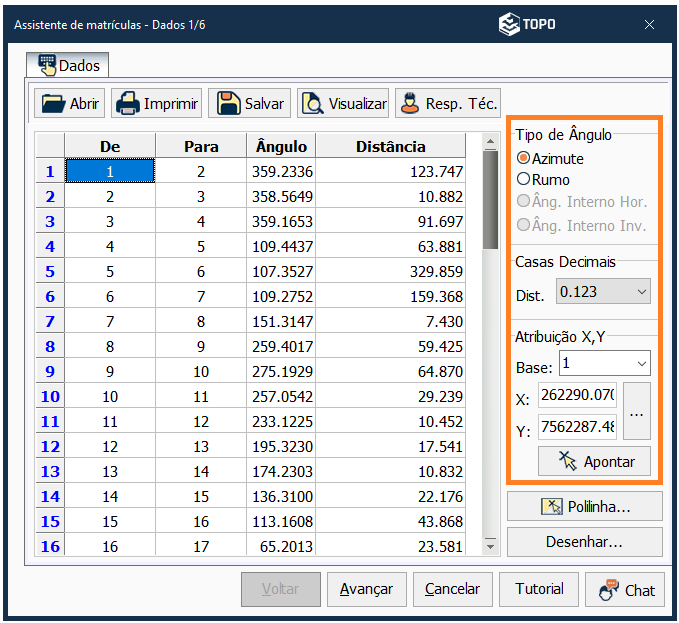
Task: Click the Salvar floppy disk icon
Action: [228, 103]
